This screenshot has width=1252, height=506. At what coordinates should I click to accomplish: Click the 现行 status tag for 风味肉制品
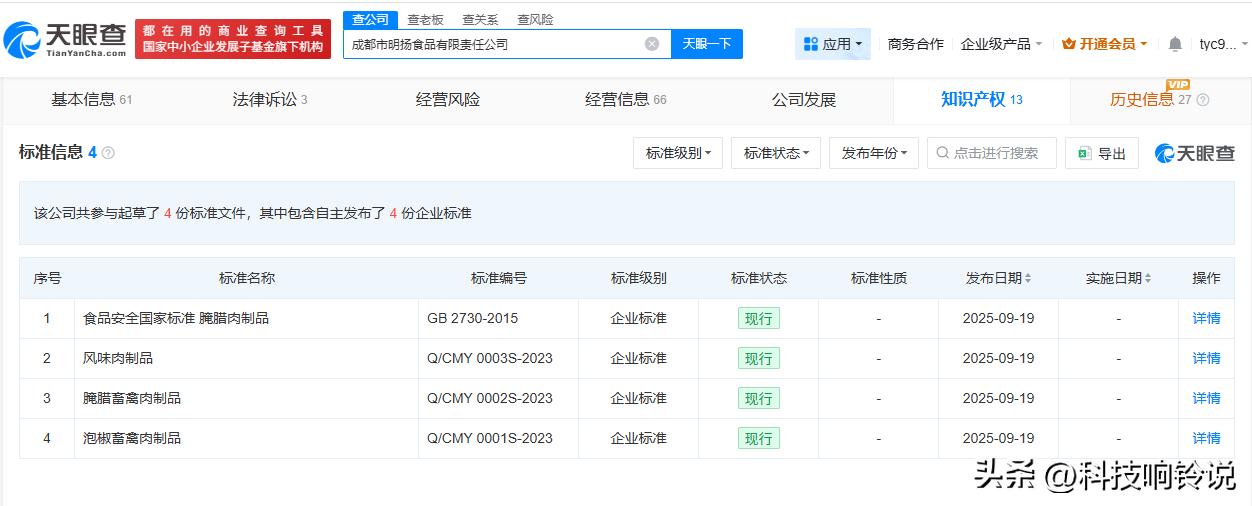tap(759, 358)
